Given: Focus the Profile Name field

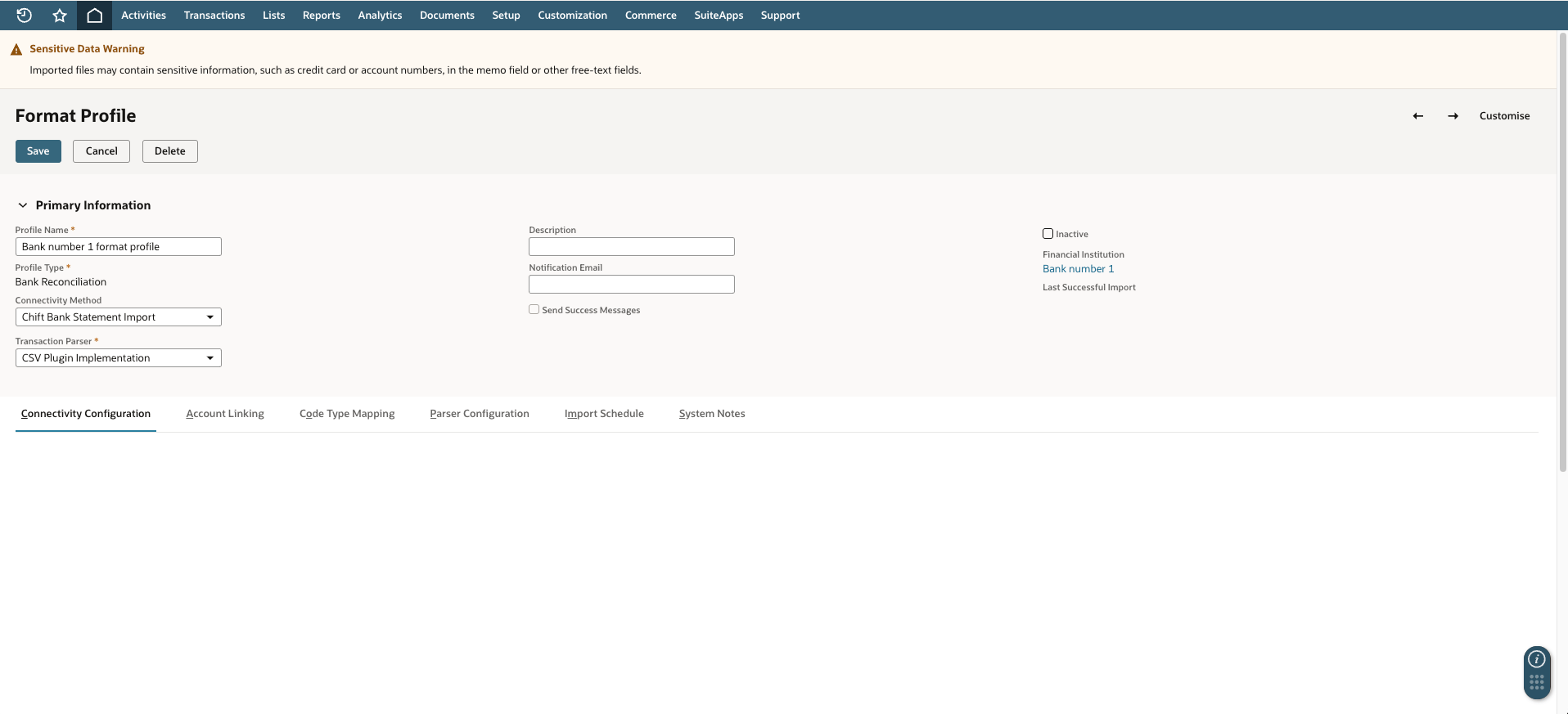Looking at the screenshot, I should tap(119, 247).
